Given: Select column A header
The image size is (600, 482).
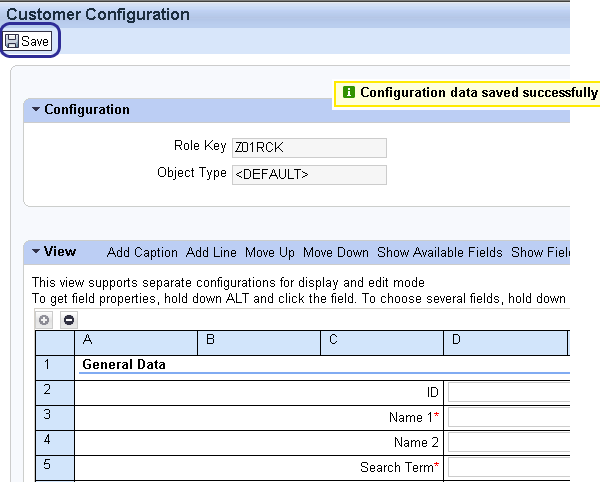Looking at the screenshot, I should pyautogui.click(x=137, y=341).
